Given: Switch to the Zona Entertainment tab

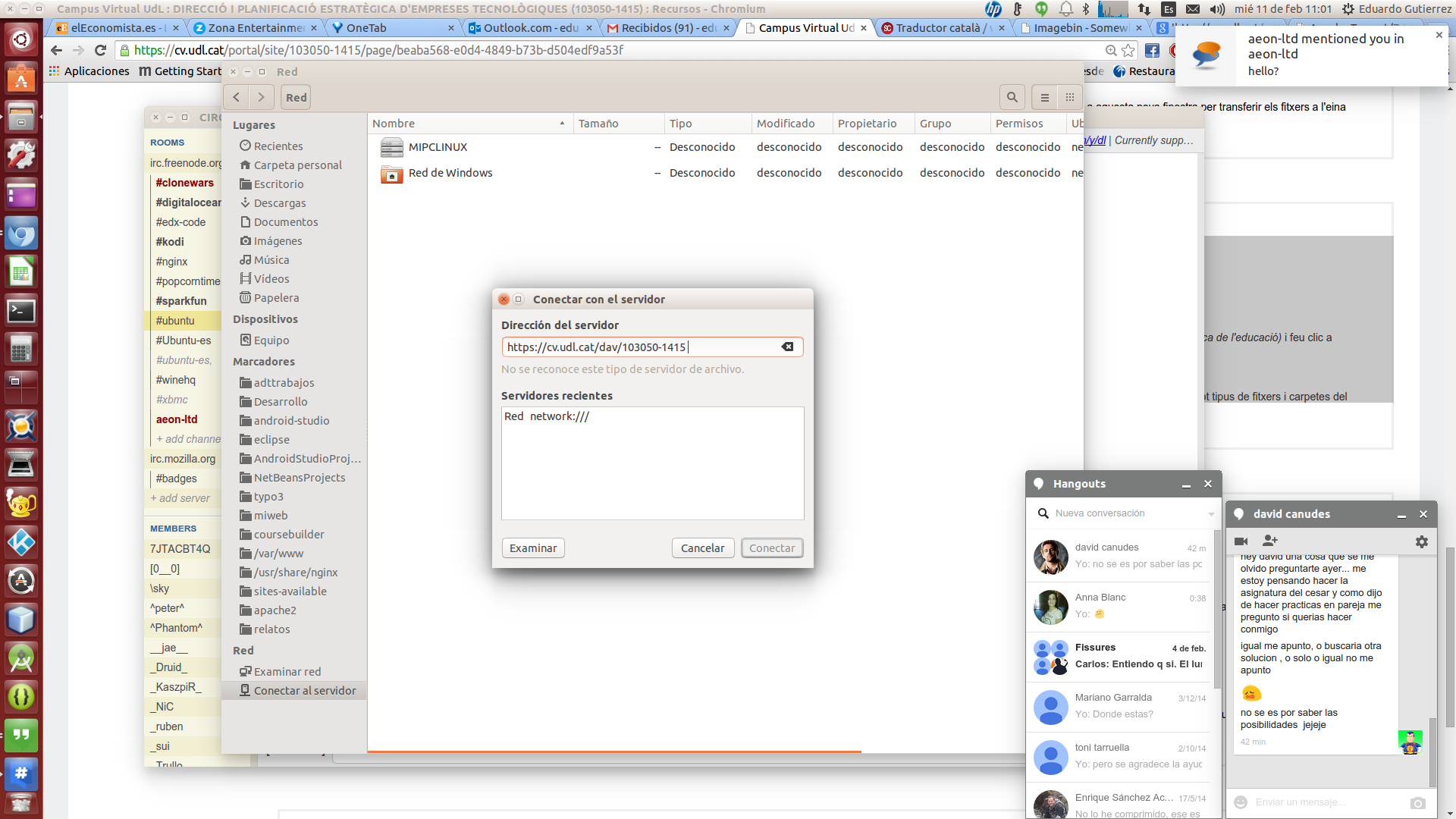Looking at the screenshot, I should [x=256, y=27].
